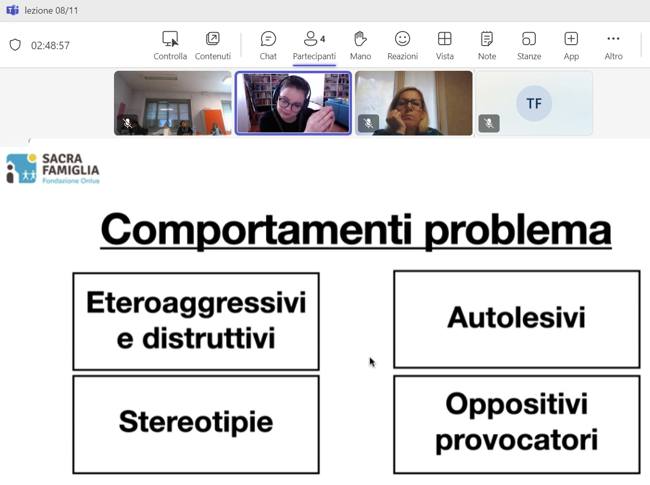This screenshot has width=650, height=485.
Task: Click the lezione 08/11 window title
Action: pyautogui.click(x=51, y=10)
